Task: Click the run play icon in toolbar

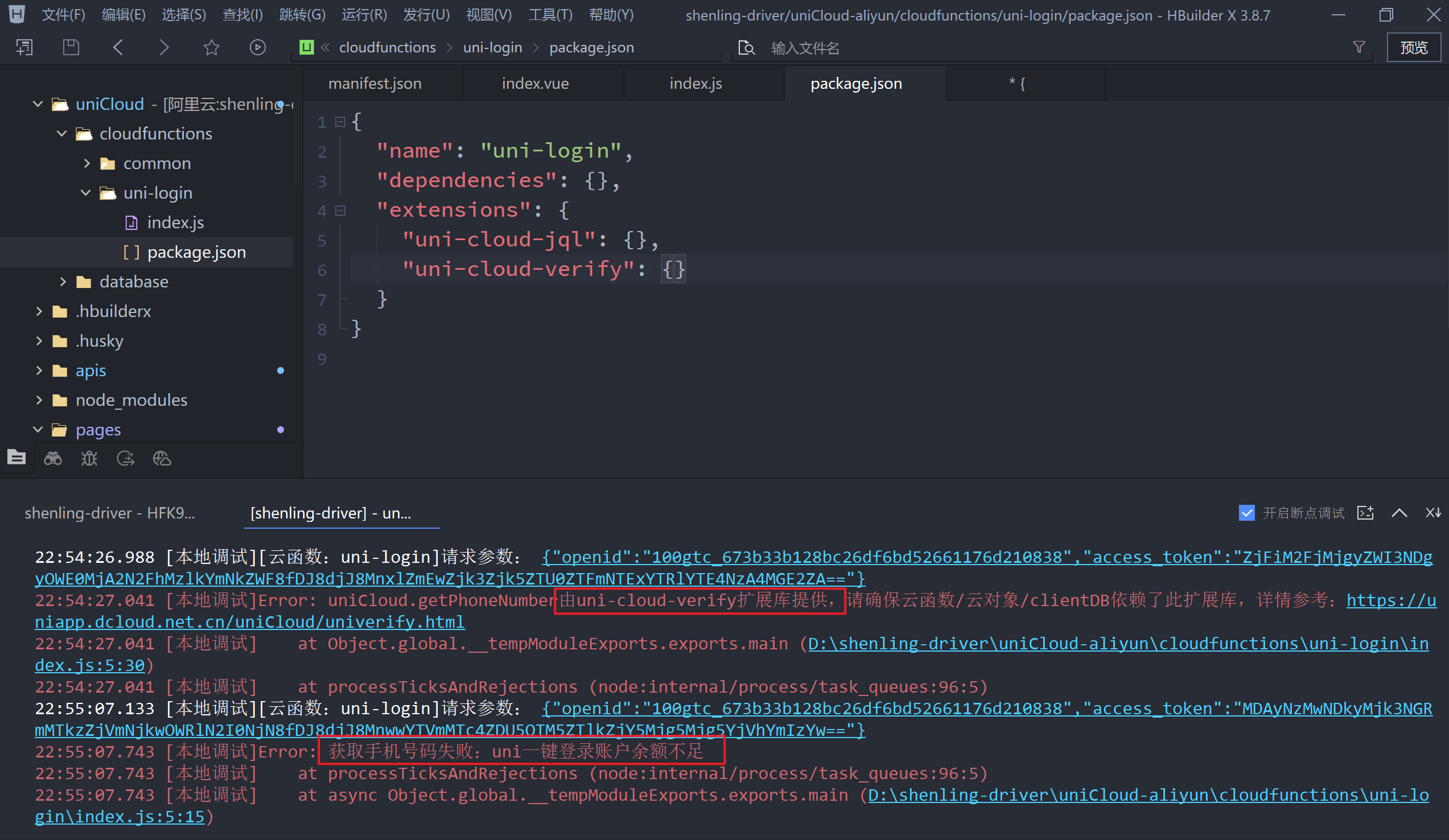Action: pos(258,47)
